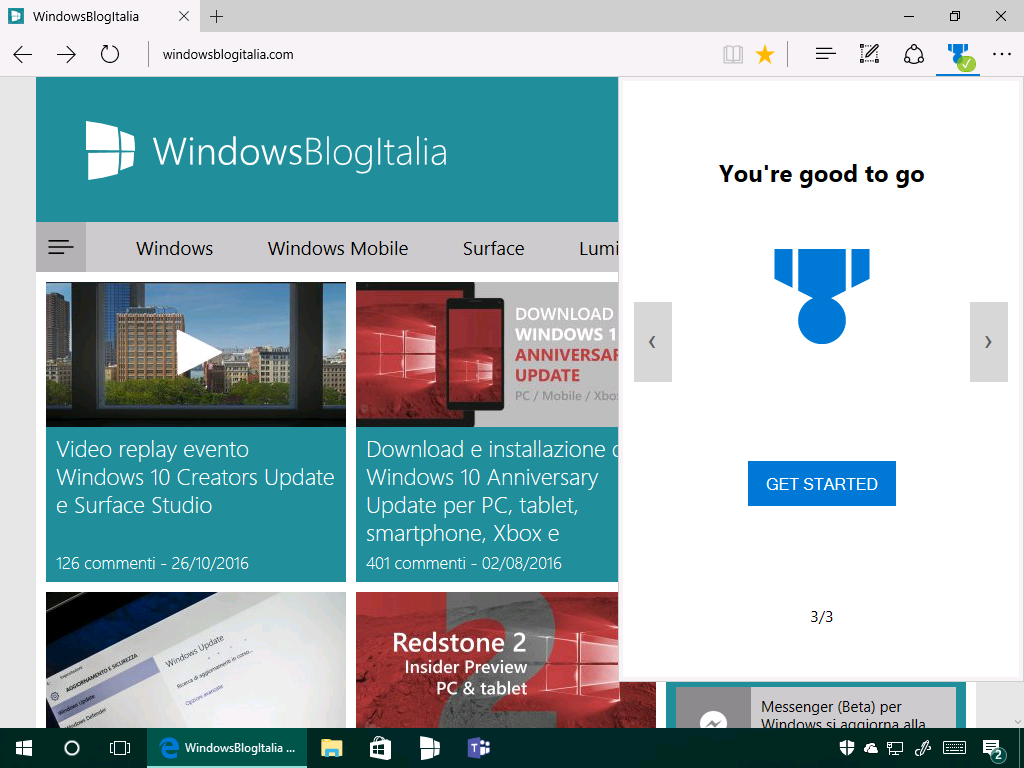Click the GET STARTED button
Viewport: 1024px width, 768px height.
point(822,484)
